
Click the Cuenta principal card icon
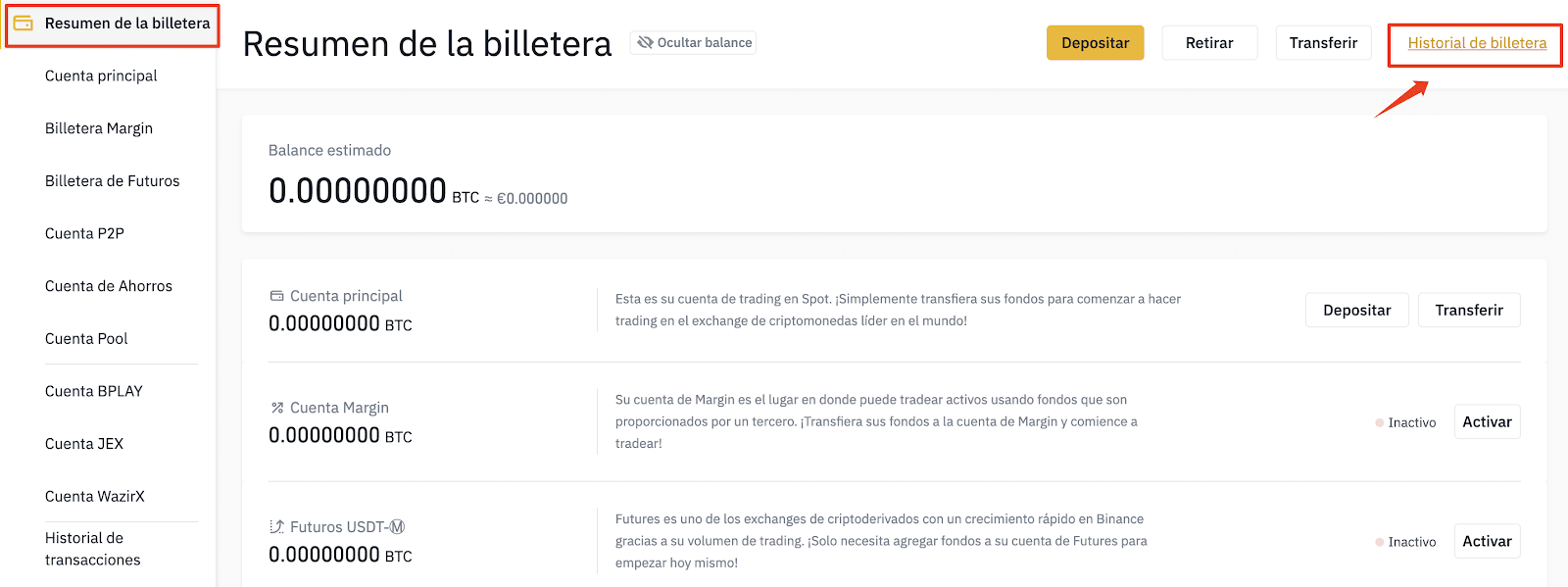(276, 296)
